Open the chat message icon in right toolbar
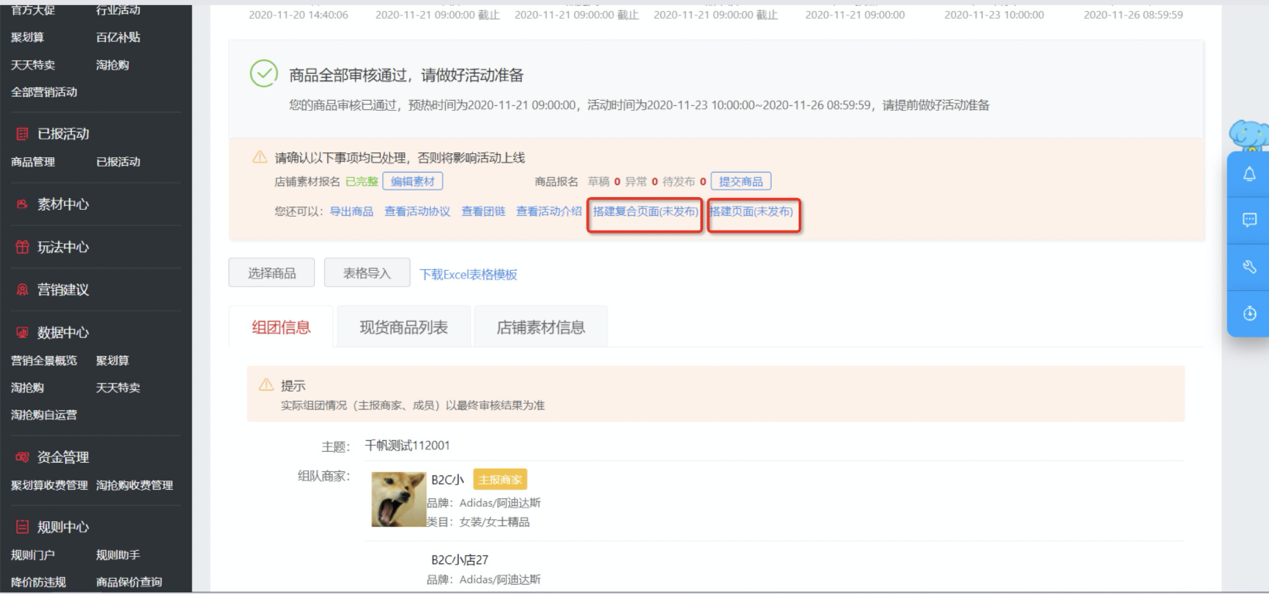The width and height of the screenshot is (1269, 594). click(x=1249, y=220)
